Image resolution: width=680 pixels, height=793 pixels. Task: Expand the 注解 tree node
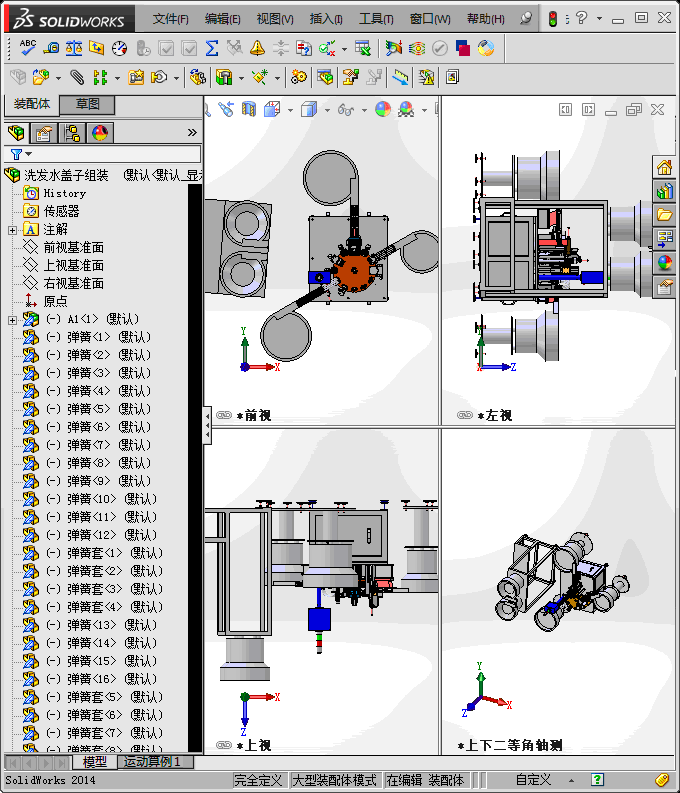(12, 231)
